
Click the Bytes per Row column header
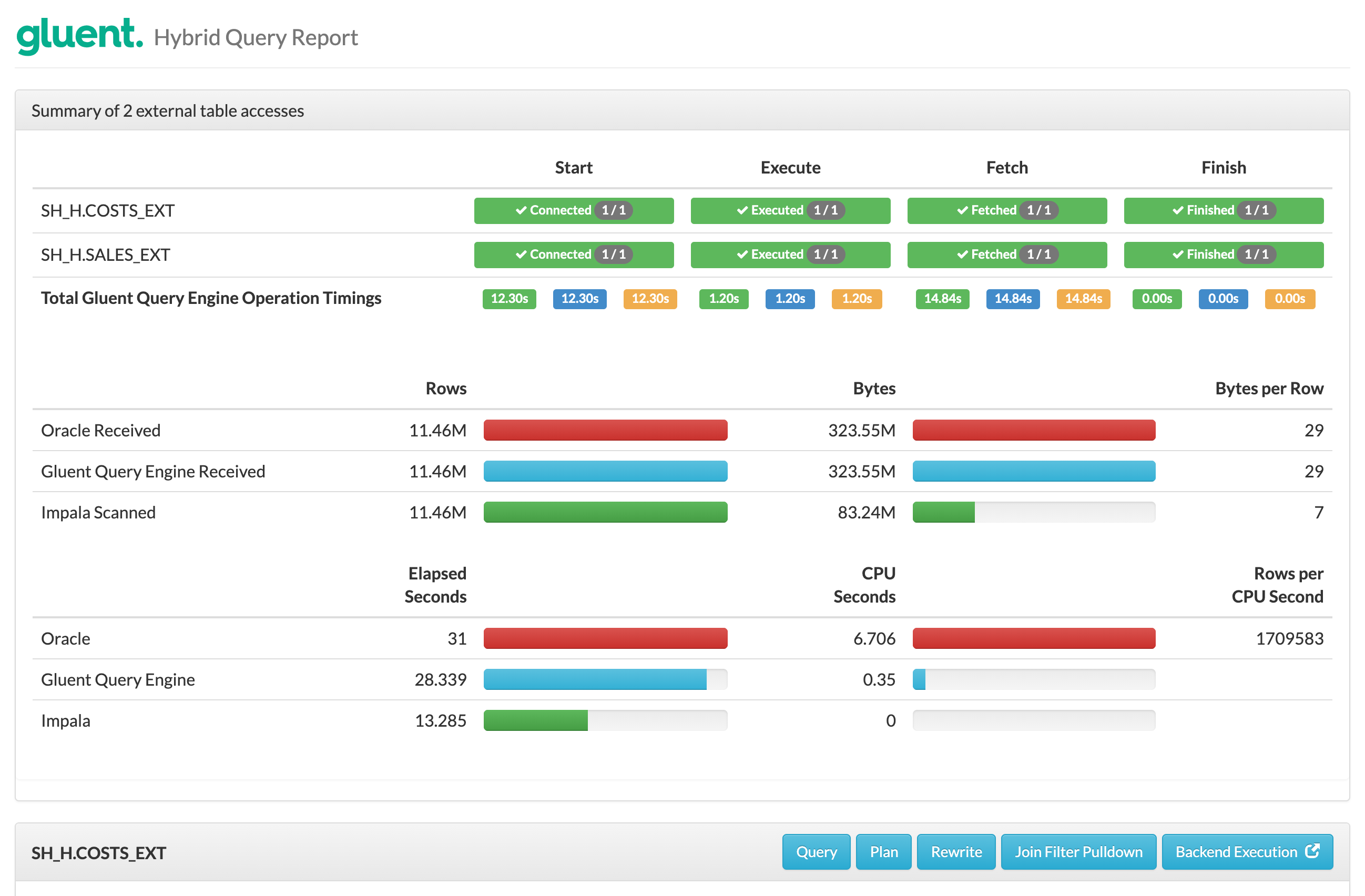click(x=1269, y=389)
